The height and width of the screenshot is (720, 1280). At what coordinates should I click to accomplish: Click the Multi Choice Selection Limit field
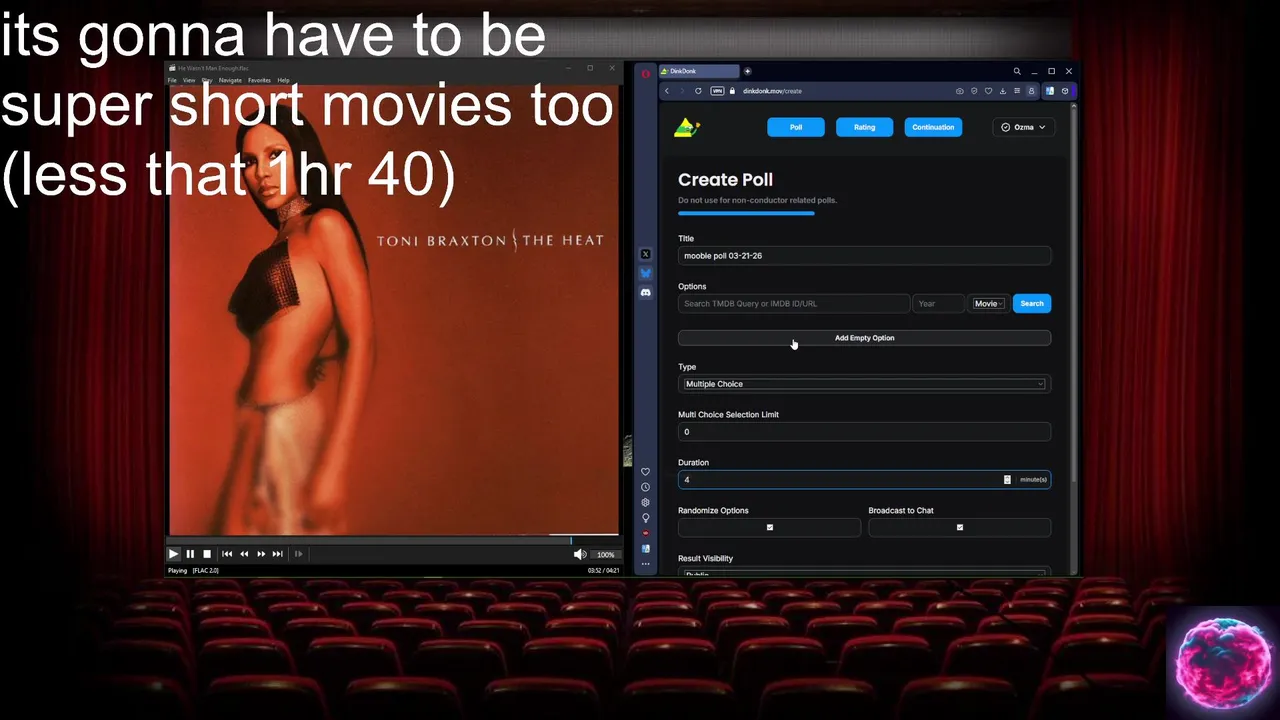coord(864,432)
